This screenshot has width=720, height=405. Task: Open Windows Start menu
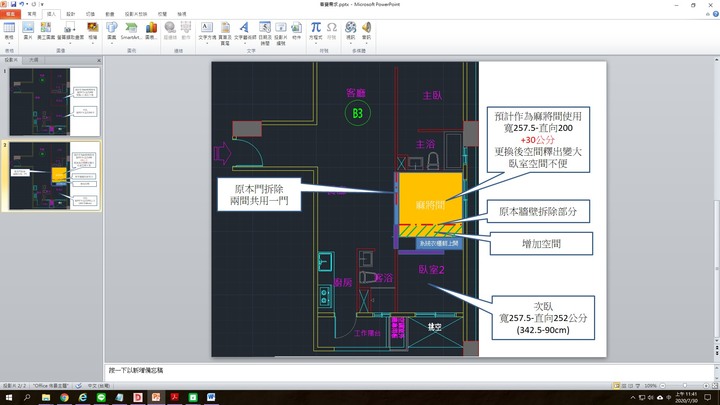(x=8, y=398)
